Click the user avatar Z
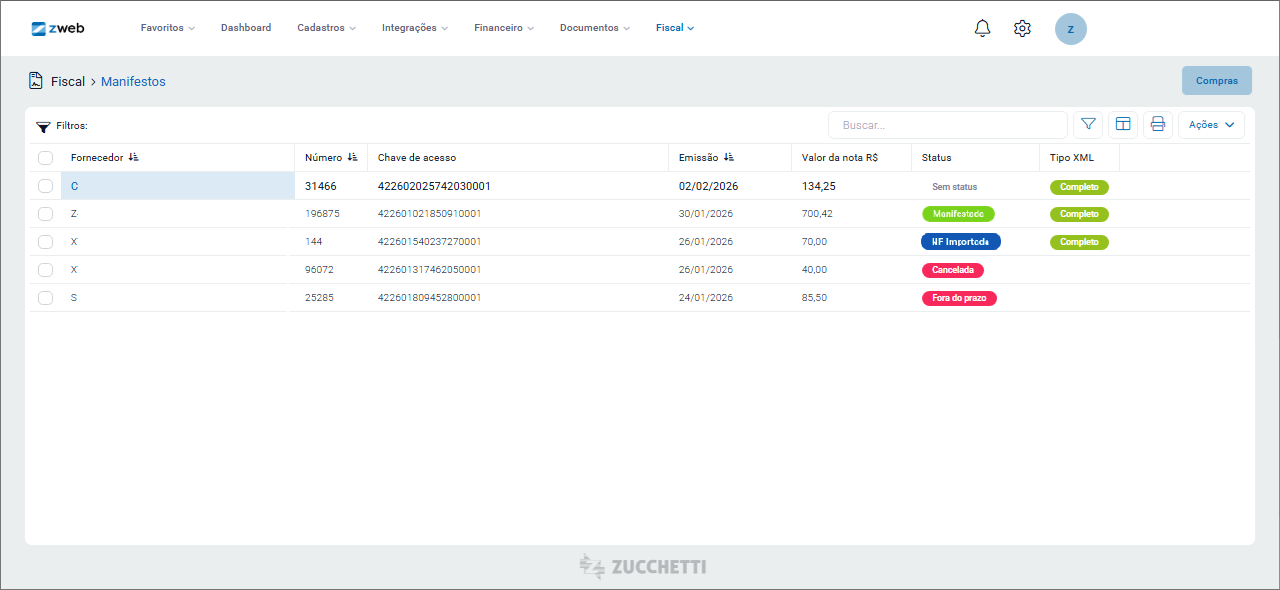 (x=1070, y=29)
